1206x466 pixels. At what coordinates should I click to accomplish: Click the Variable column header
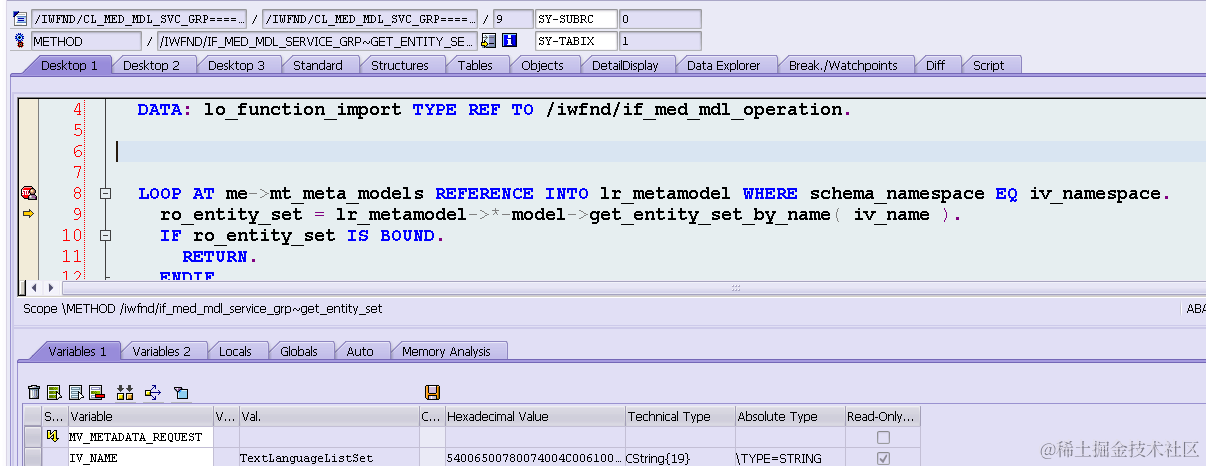(139, 416)
